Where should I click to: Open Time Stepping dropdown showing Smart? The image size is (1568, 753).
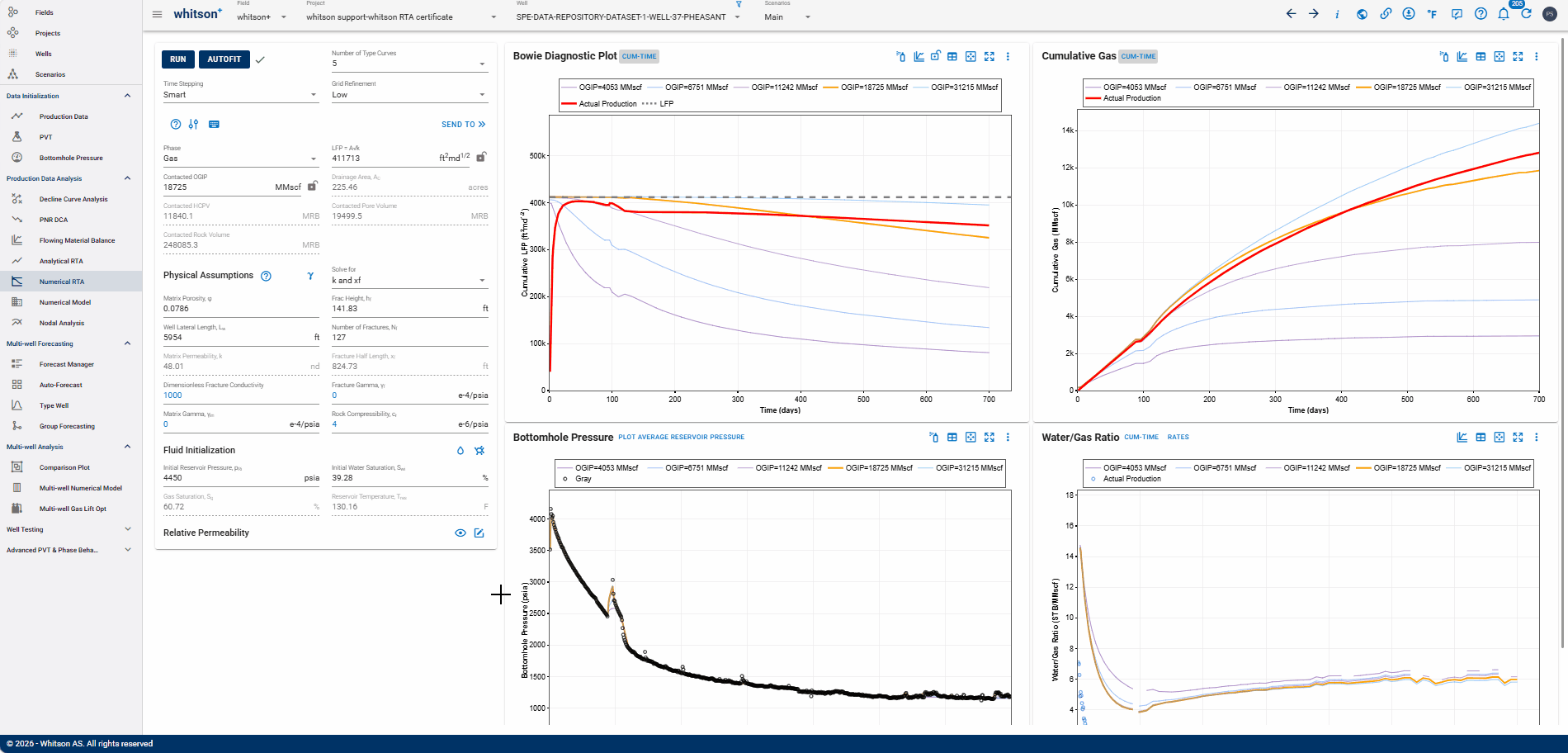(x=240, y=94)
